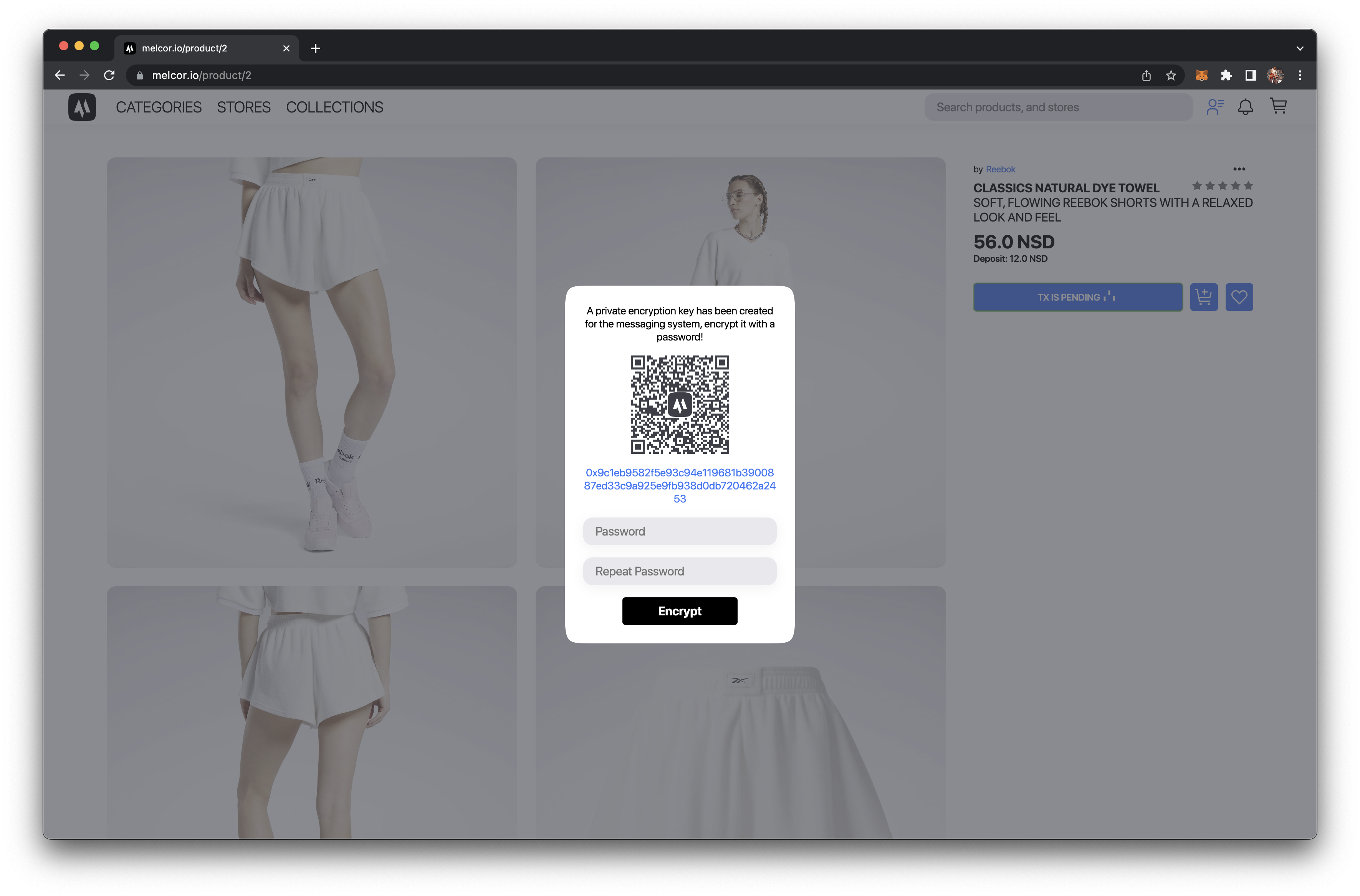Open the MetaMask fox extension
This screenshot has width=1360, height=896.
pyautogui.click(x=1202, y=75)
